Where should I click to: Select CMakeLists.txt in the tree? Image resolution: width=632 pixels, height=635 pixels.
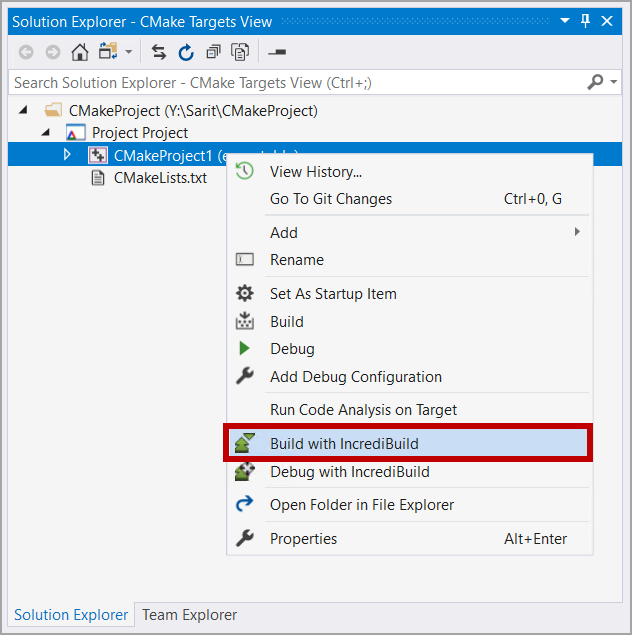(160, 178)
